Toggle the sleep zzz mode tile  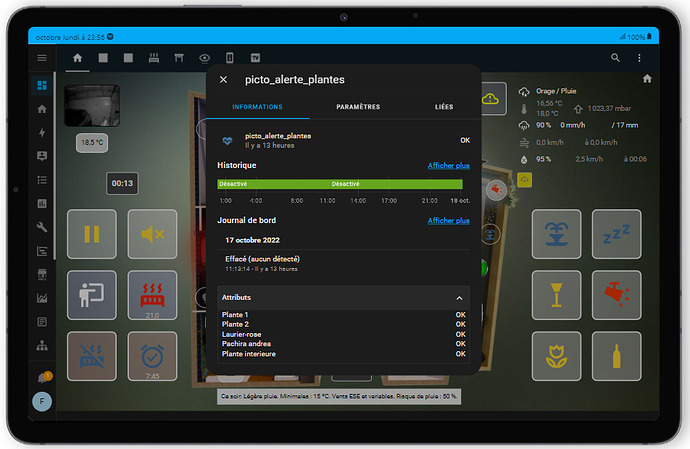(617, 234)
